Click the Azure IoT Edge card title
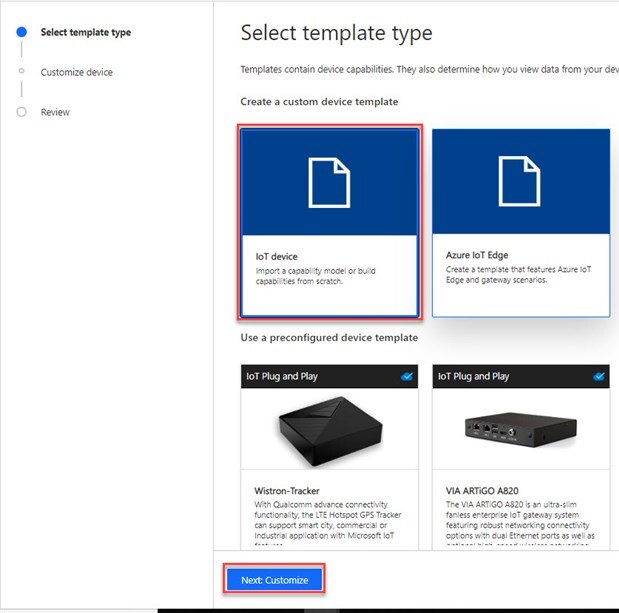This screenshot has width=619, height=613. click(x=477, y=255)
